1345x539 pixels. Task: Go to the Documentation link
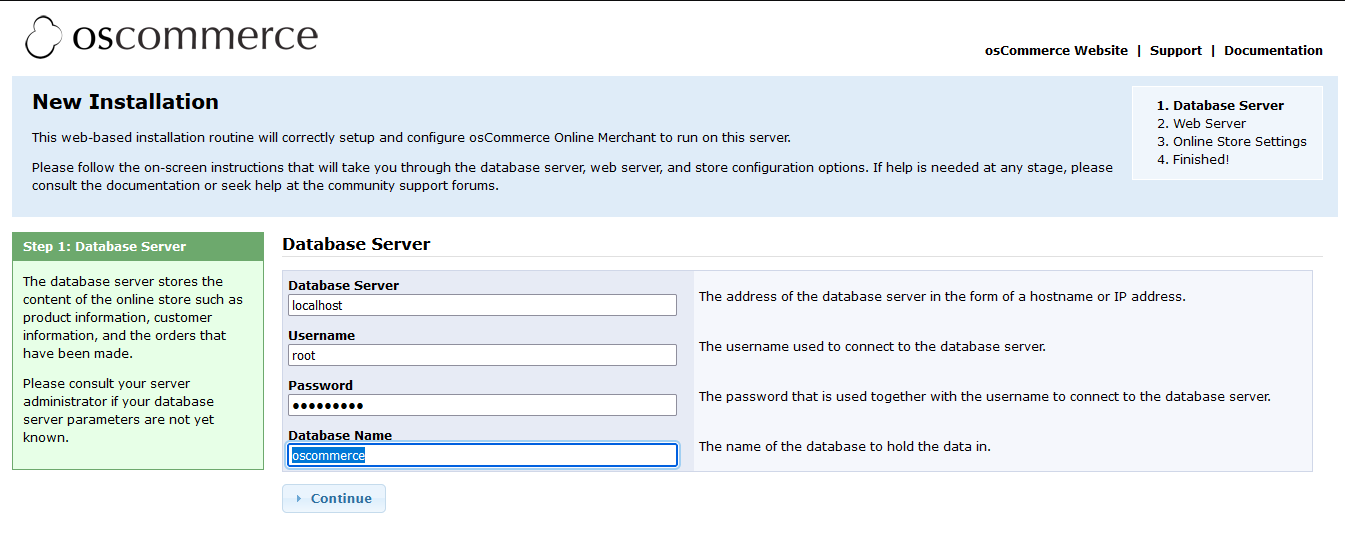click(1273, 51)
